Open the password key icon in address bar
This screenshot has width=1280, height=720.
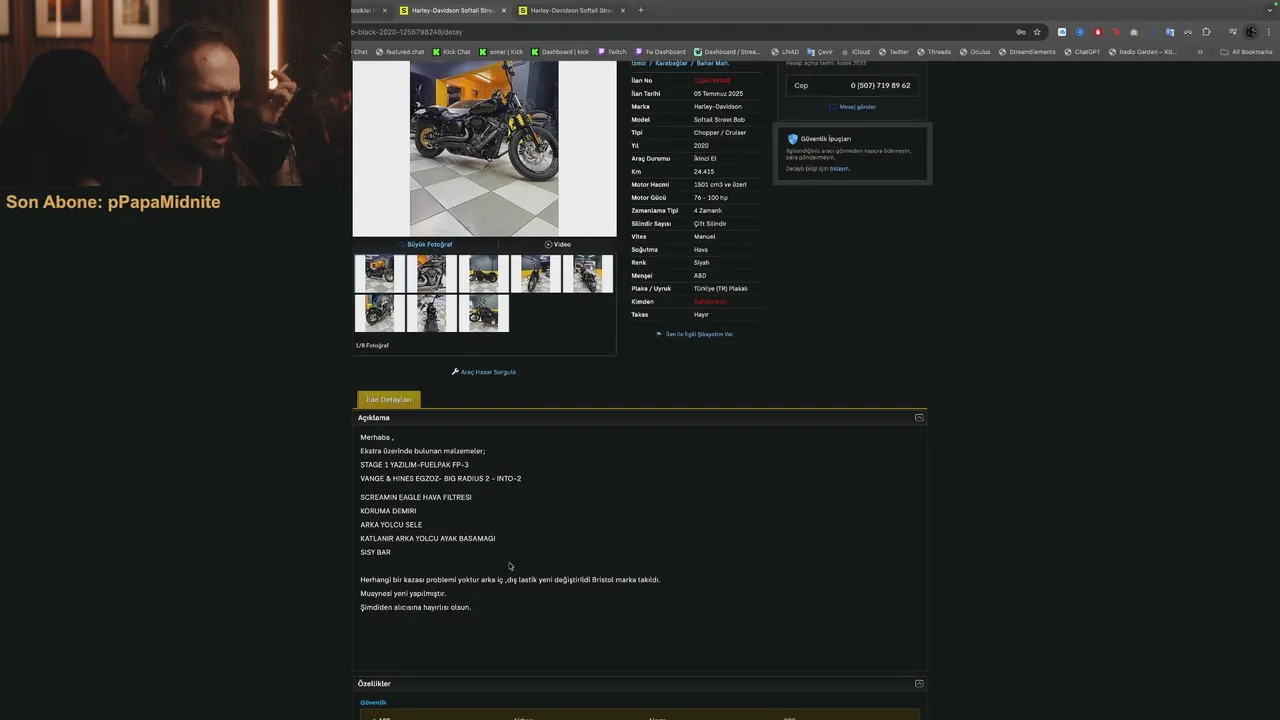coord(1021,32)
